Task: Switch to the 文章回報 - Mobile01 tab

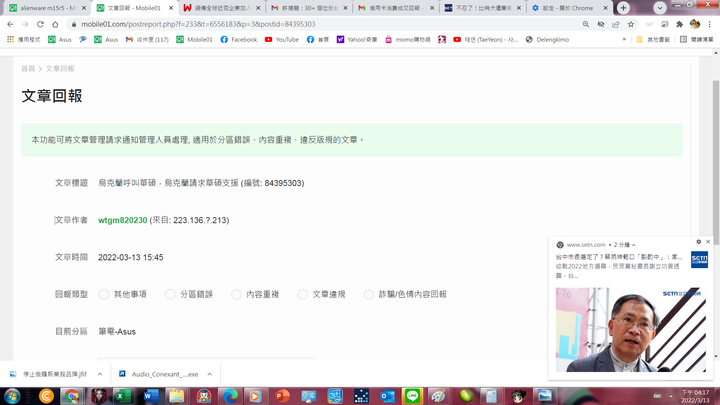Action: tap(134, 8)
